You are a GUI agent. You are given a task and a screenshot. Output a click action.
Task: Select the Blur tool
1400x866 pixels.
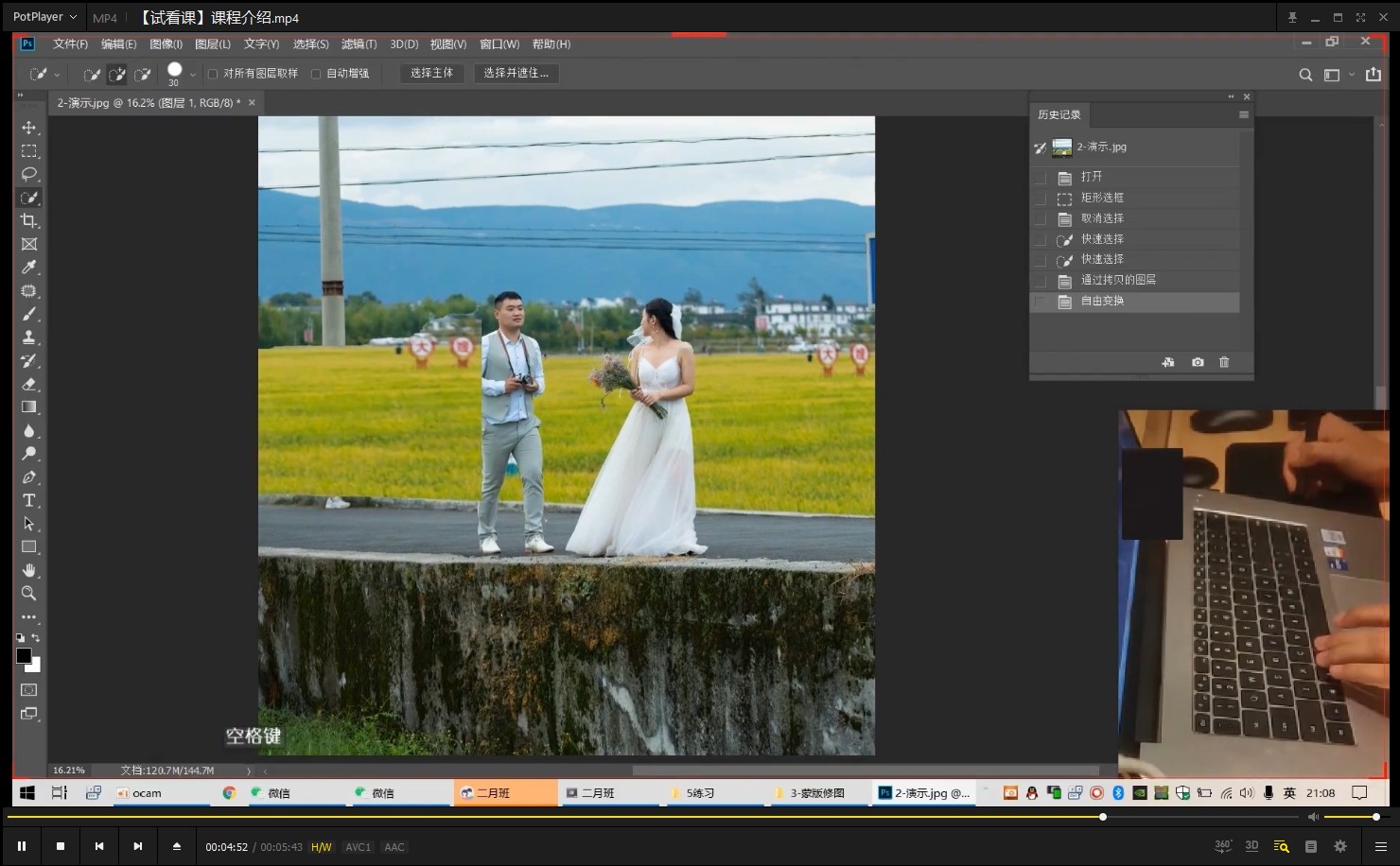coord(29,430)
